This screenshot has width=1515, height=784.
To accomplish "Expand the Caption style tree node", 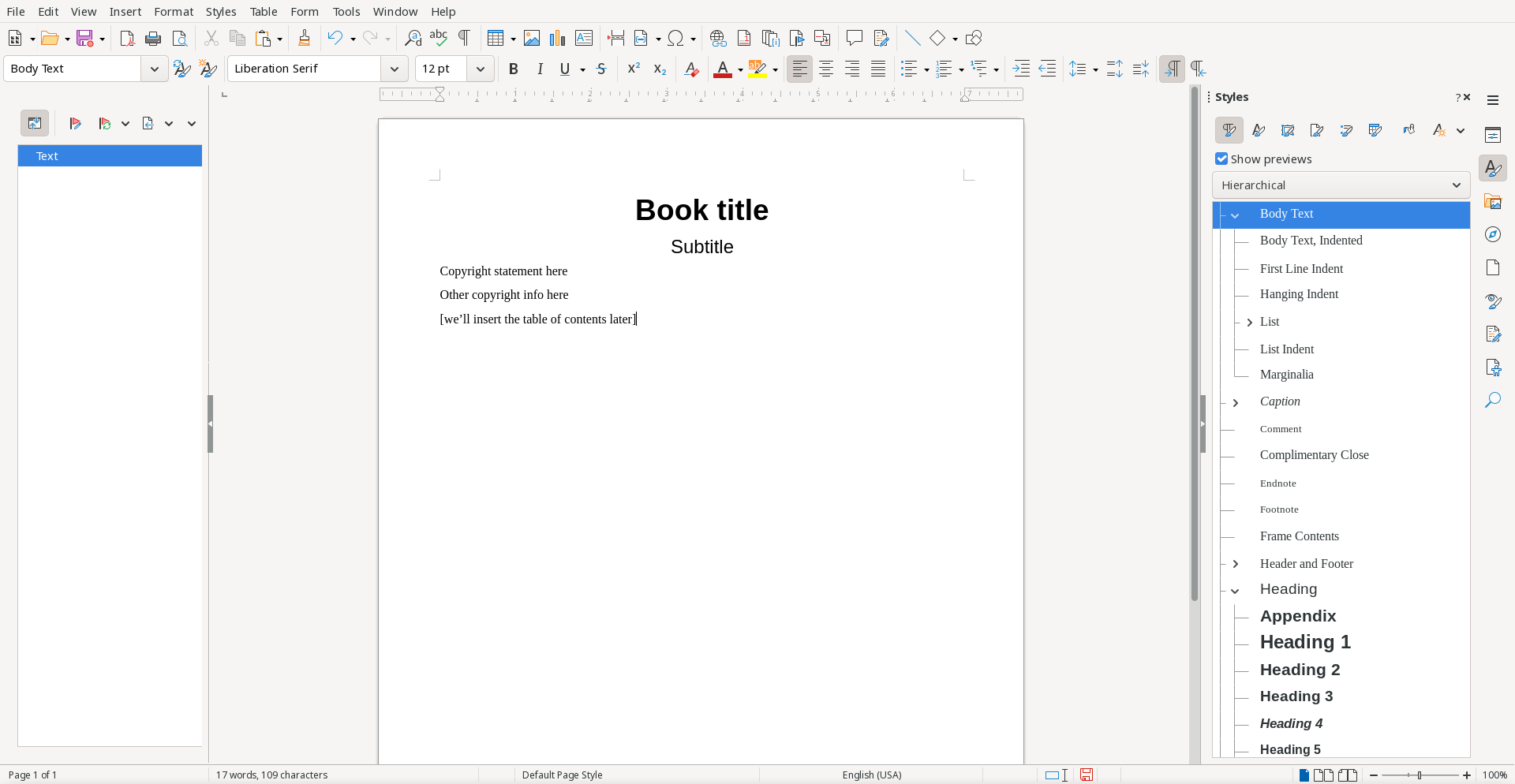I will coord(1236,403).
